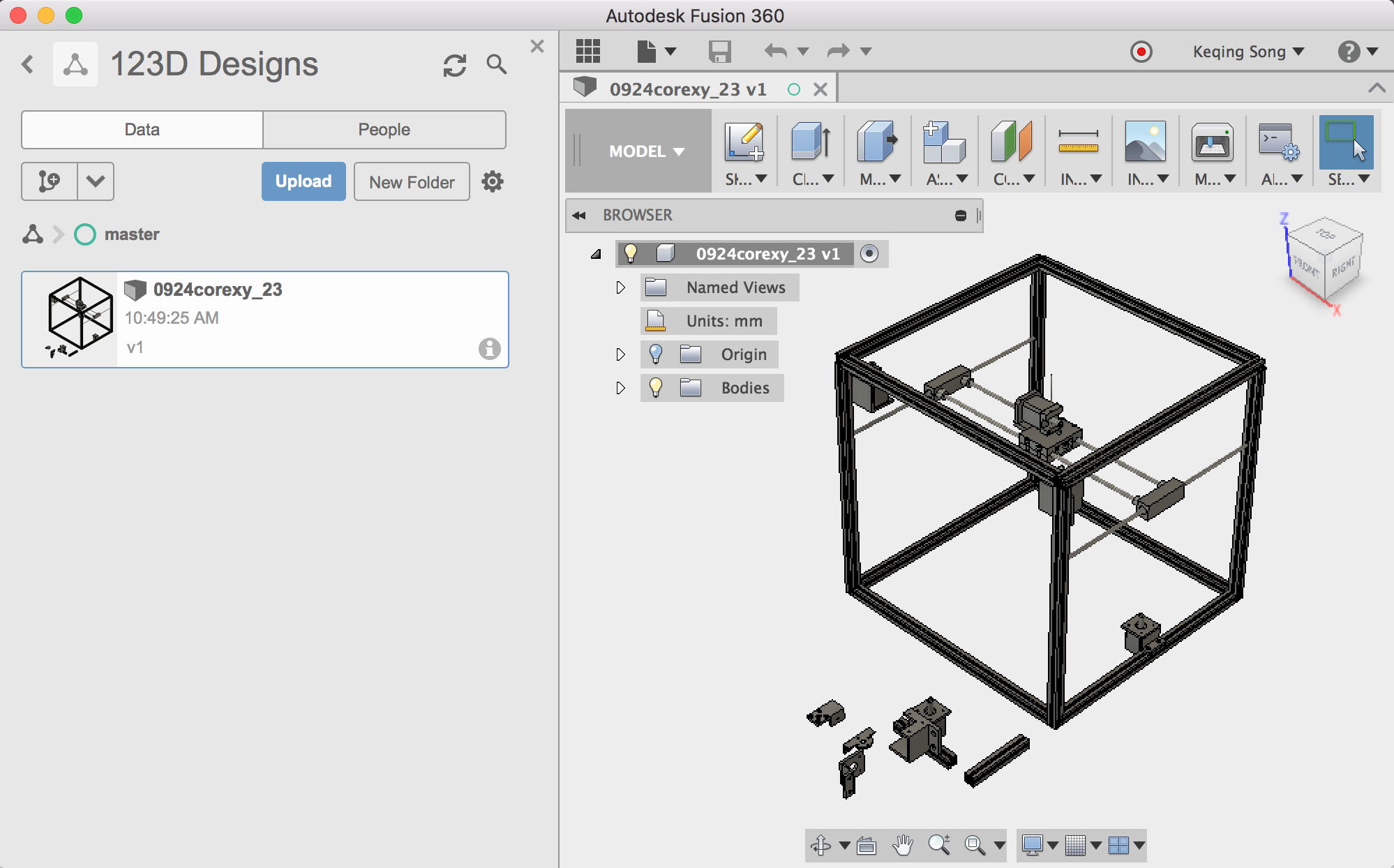Click the New Folder button

pos(411,181)
